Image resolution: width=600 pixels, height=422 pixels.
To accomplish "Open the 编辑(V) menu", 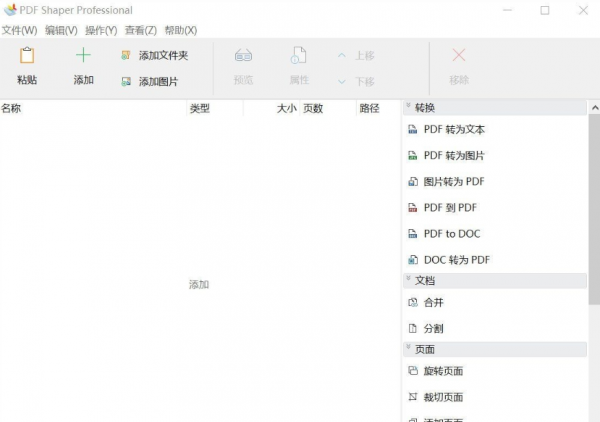I will (x=61, y=30).
